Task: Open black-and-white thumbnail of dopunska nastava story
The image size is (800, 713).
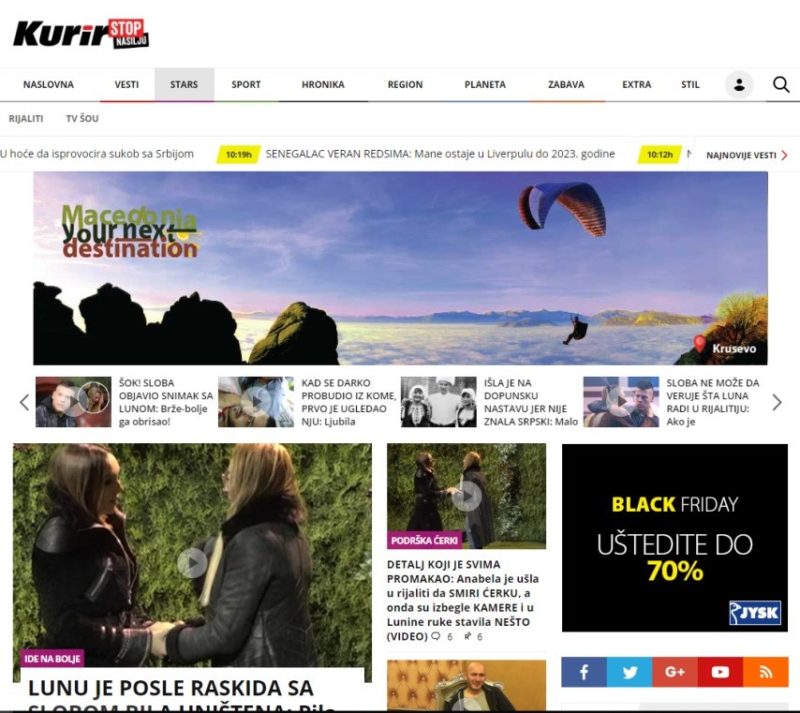Action: tap(439, 402)
